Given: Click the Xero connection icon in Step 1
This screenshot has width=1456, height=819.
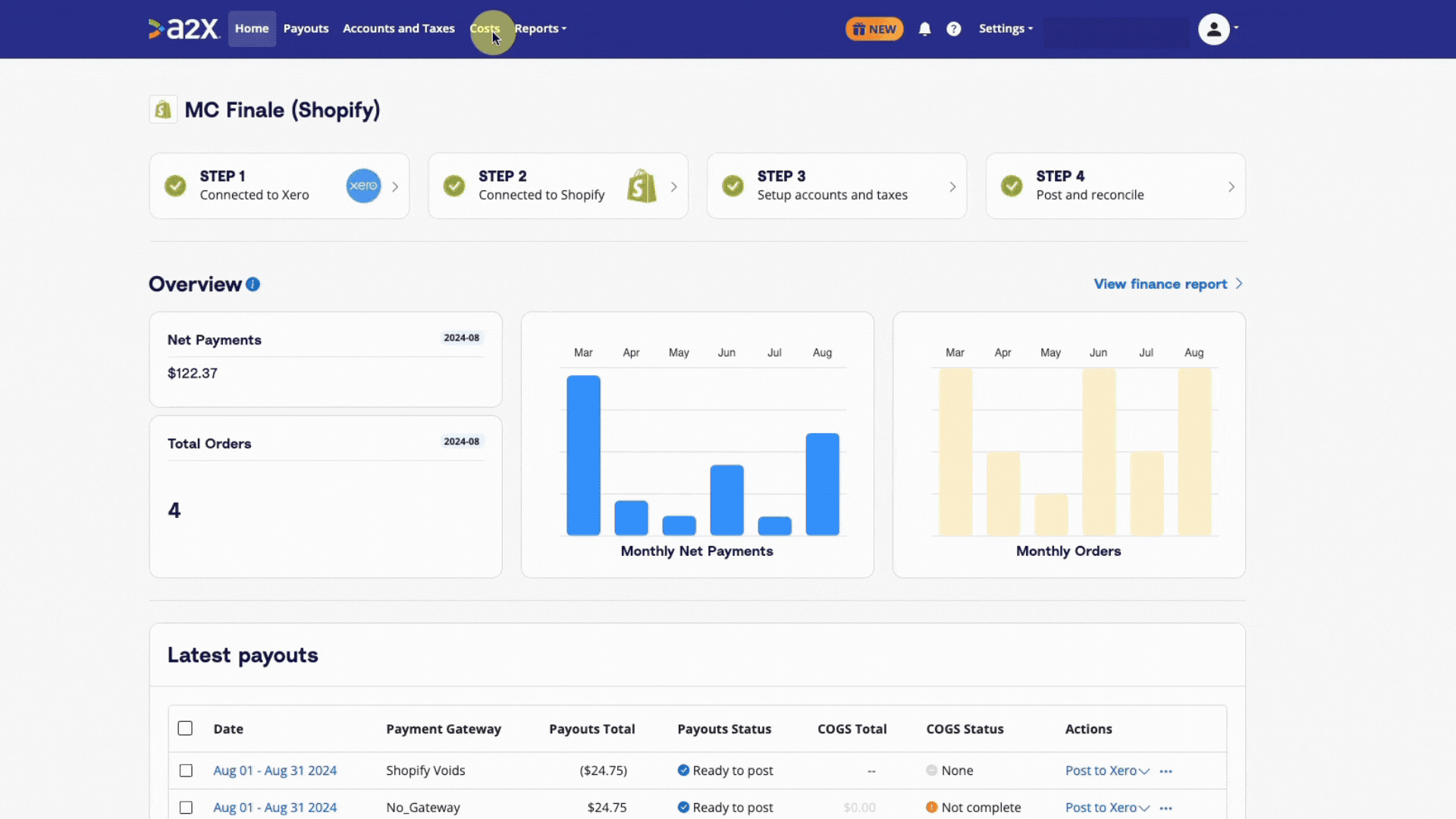Looking at the screenshot, I should tap(362, 186).
